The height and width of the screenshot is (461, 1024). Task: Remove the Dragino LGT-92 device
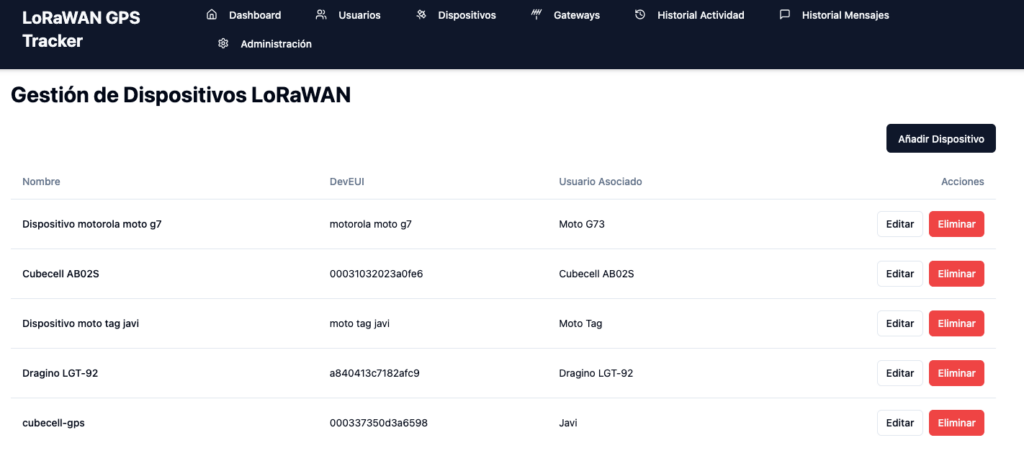[x=956, y=373]
